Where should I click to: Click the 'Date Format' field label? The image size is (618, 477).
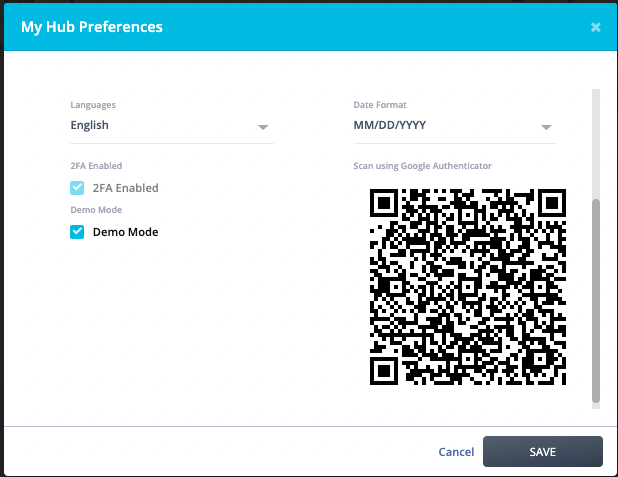(380, 105)
